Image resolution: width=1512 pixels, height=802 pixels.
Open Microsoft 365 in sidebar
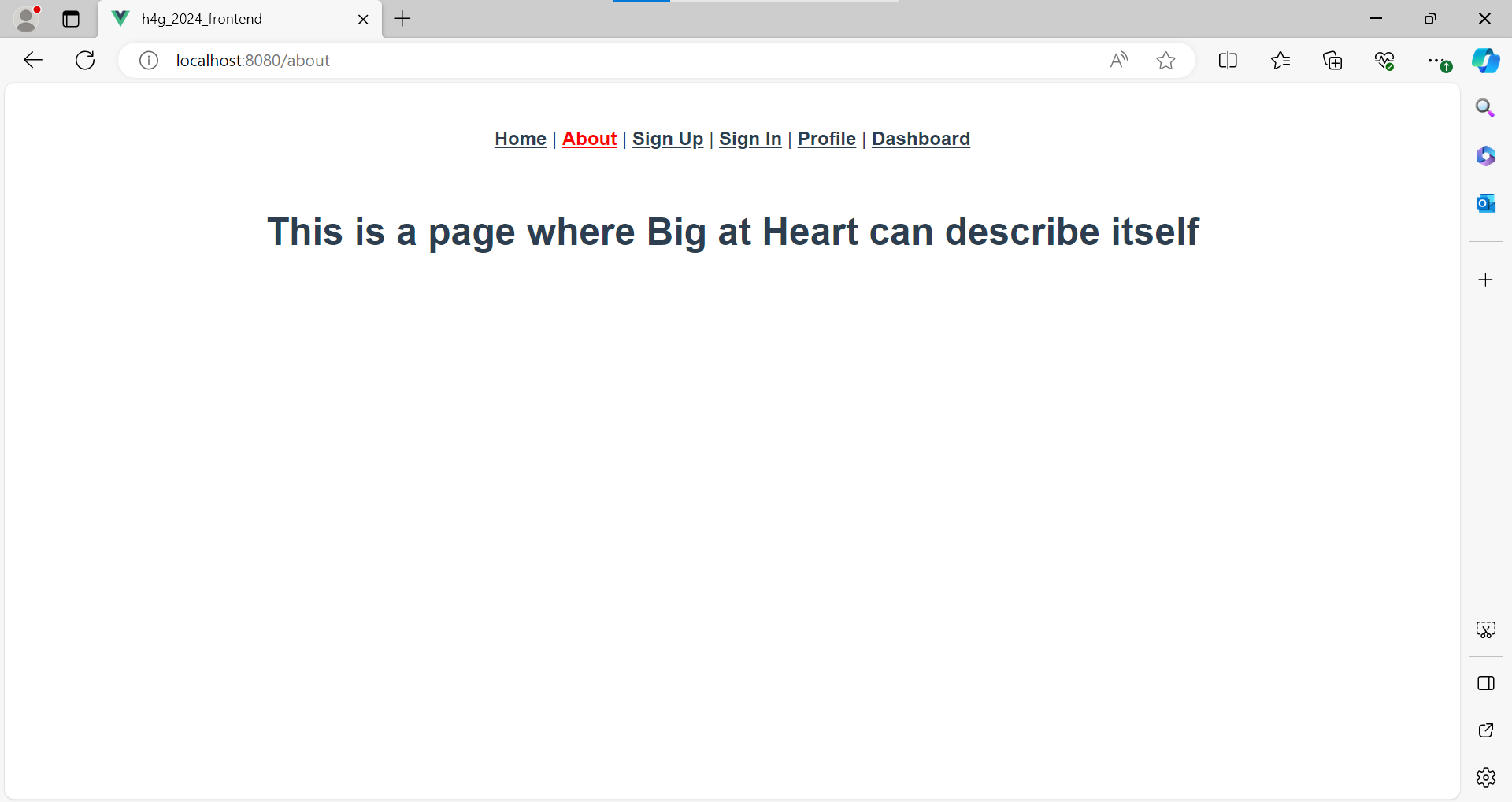click(1485, 156)
